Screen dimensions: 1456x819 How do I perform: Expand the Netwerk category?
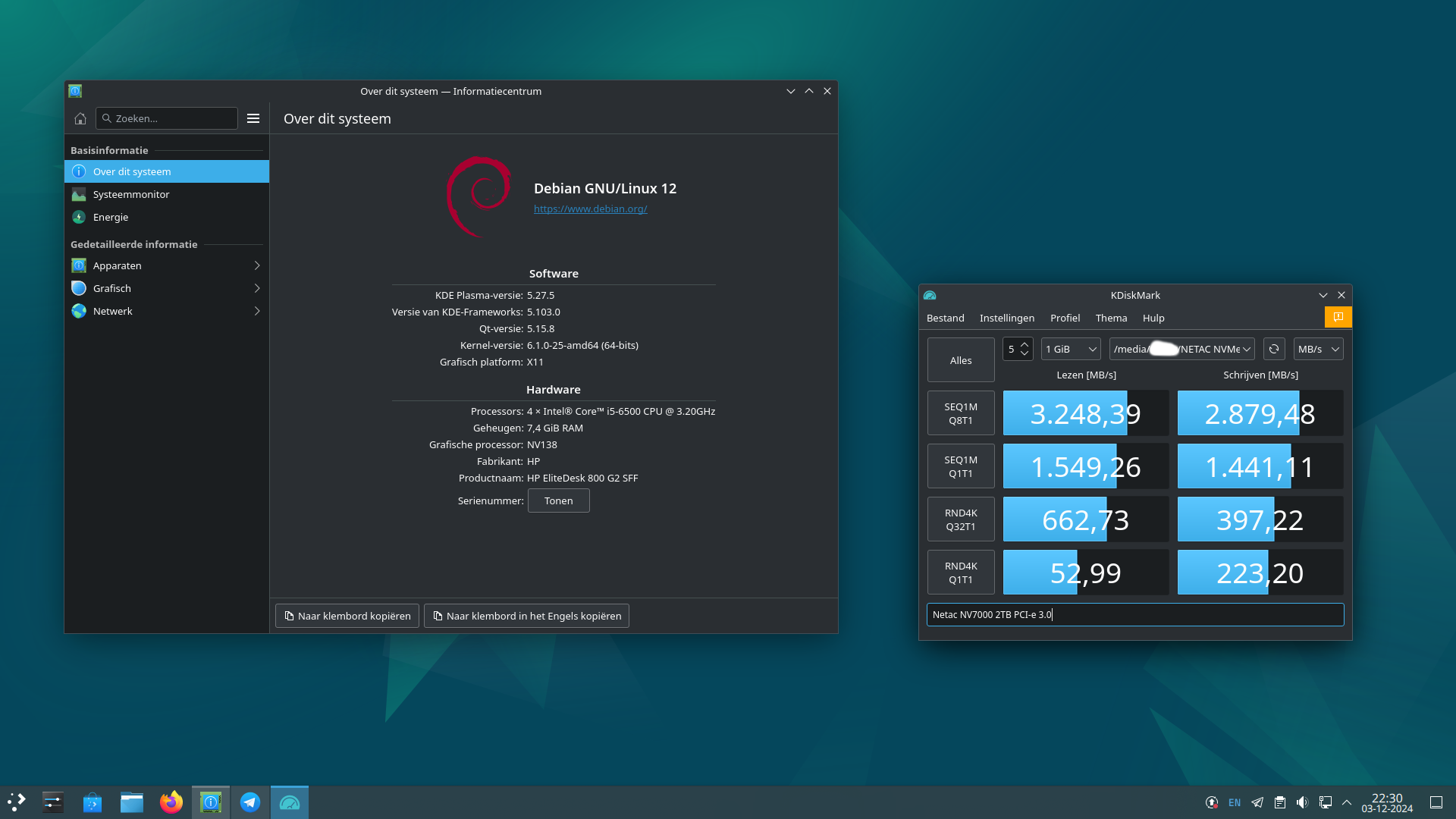click(x=257, y=311)
